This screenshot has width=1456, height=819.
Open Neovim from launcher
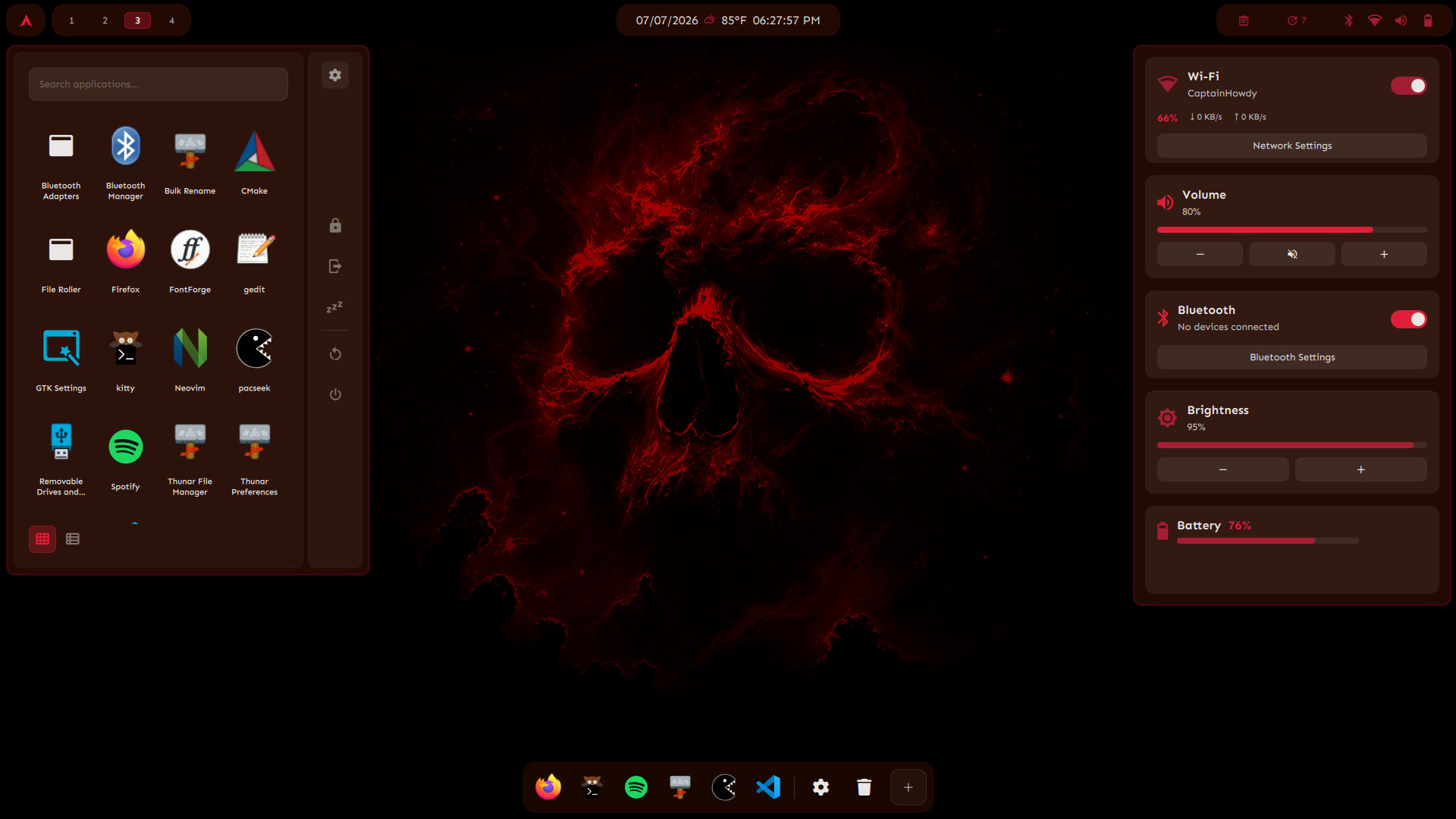pos(190,360)
